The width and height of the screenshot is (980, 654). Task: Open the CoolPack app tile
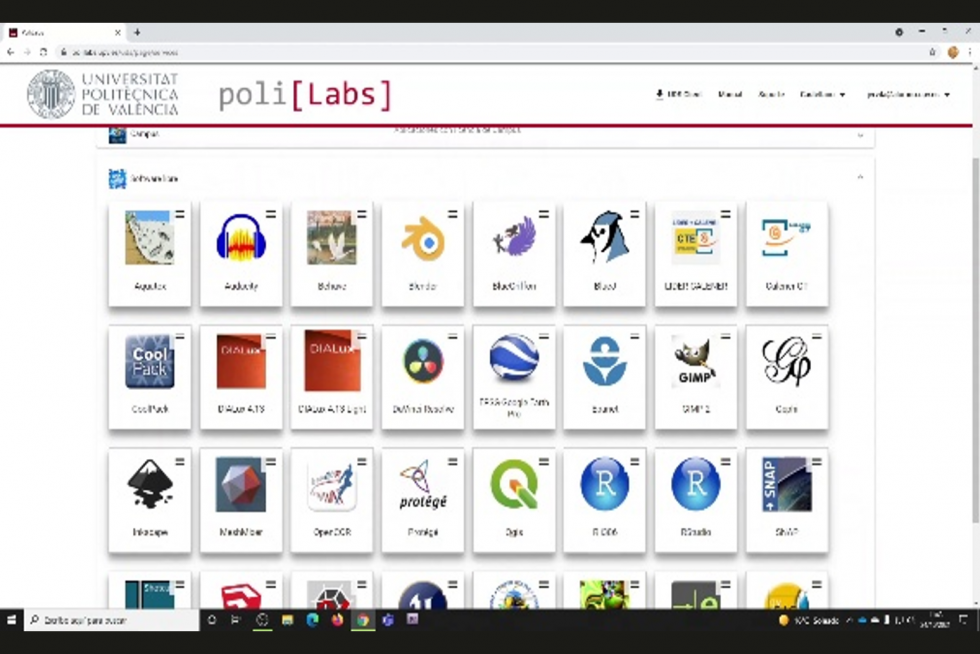coord(150,377)
